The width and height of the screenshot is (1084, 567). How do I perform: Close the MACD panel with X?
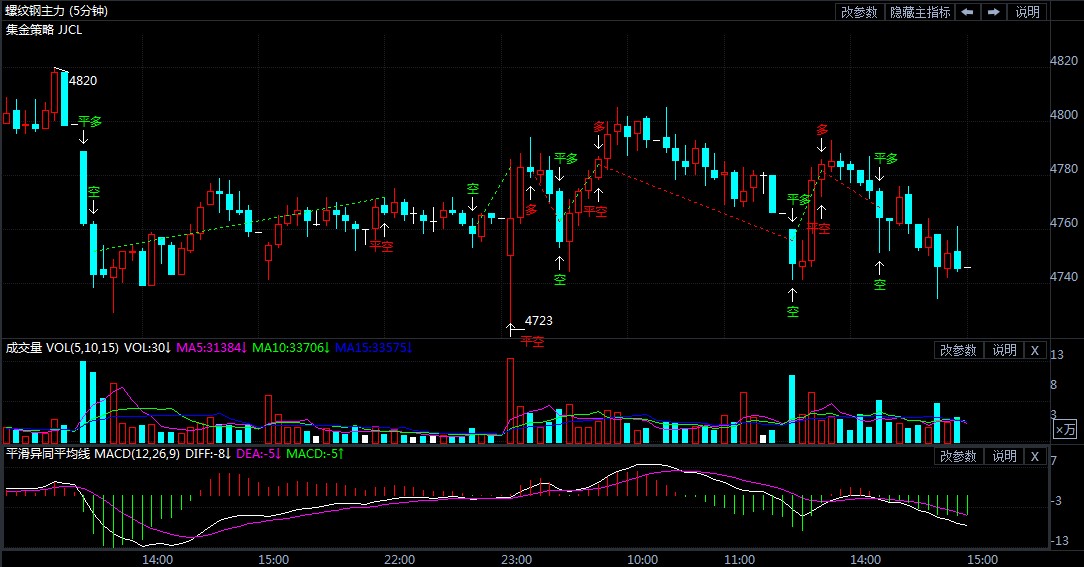click(x=1035, y=456)
